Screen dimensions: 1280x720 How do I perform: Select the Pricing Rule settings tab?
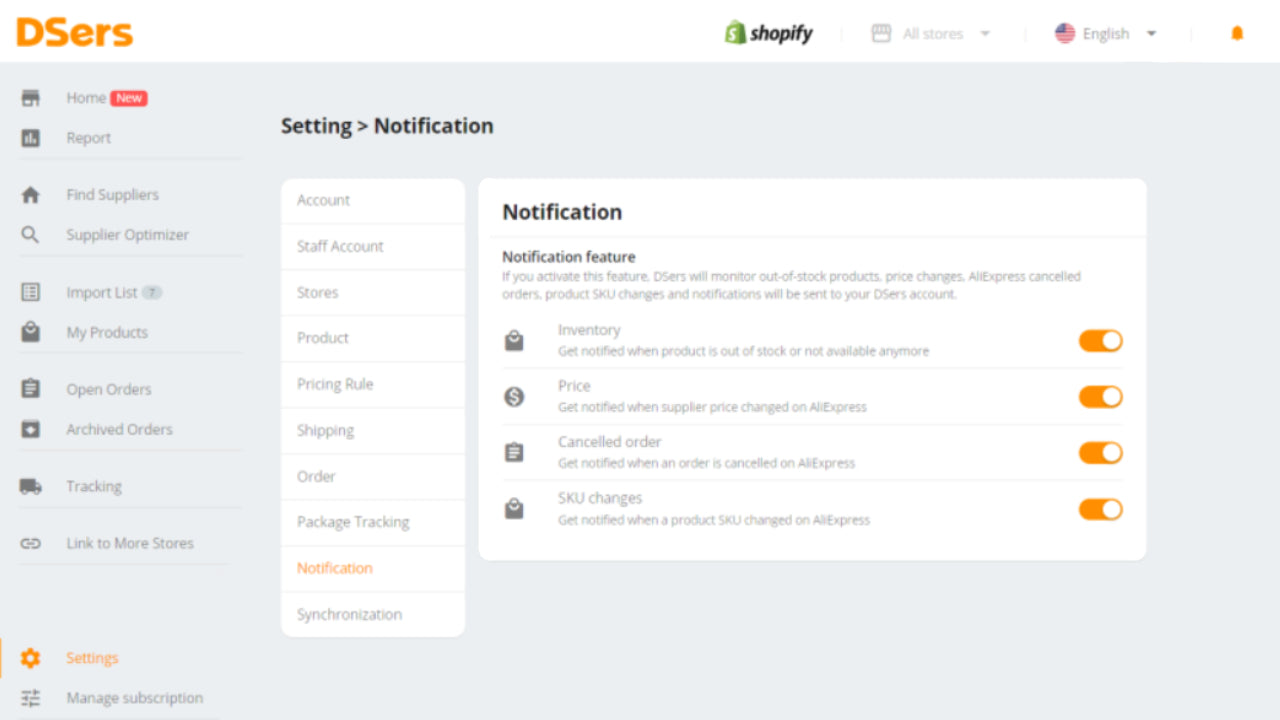coord(335,384)
